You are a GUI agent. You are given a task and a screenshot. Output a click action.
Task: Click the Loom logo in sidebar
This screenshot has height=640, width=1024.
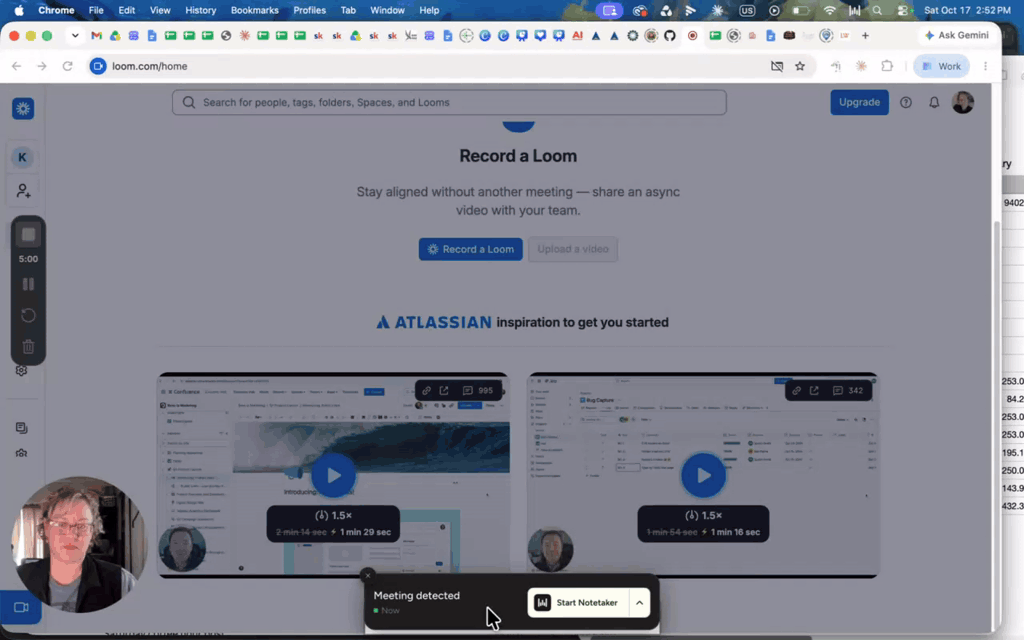23,108
